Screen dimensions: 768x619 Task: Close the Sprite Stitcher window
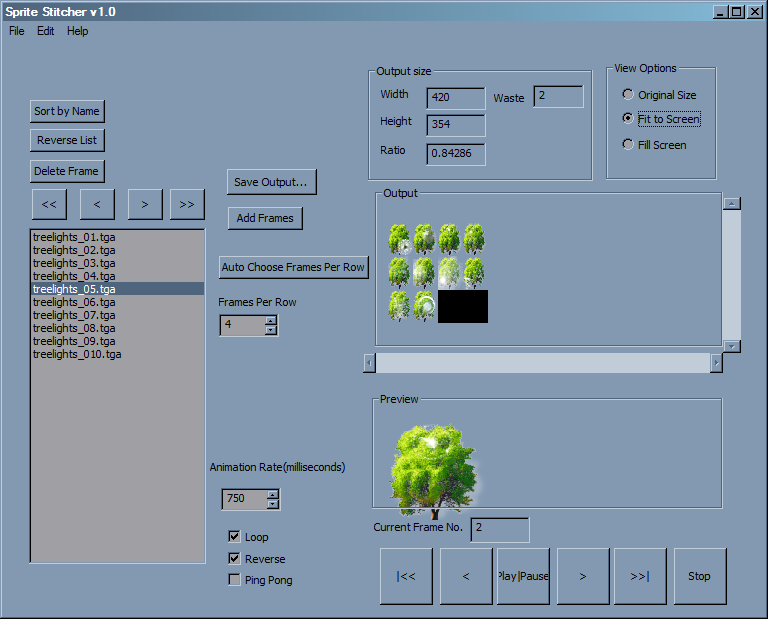pyautogui.click(x=755, y=12)
